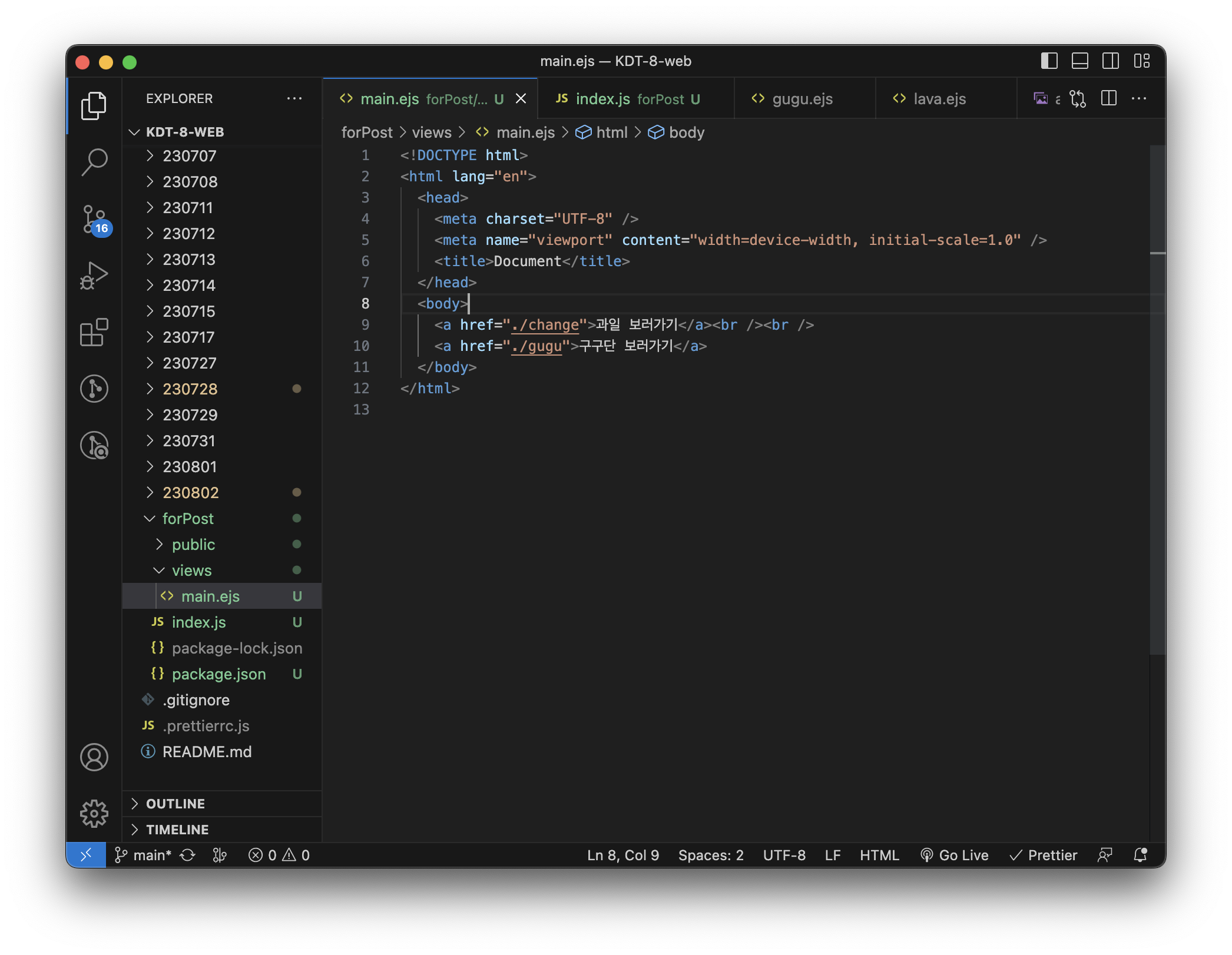Expand the 230802 folder
1232x955 pixels.
pos(223,493)
